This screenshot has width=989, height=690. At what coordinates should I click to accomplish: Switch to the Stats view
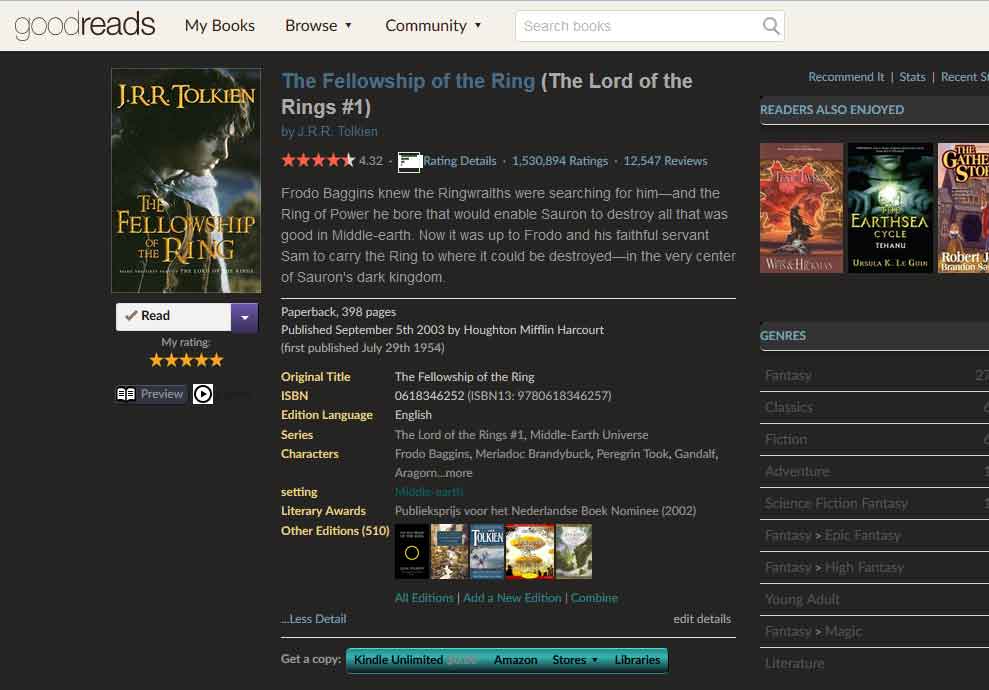(x=912, y=76)
